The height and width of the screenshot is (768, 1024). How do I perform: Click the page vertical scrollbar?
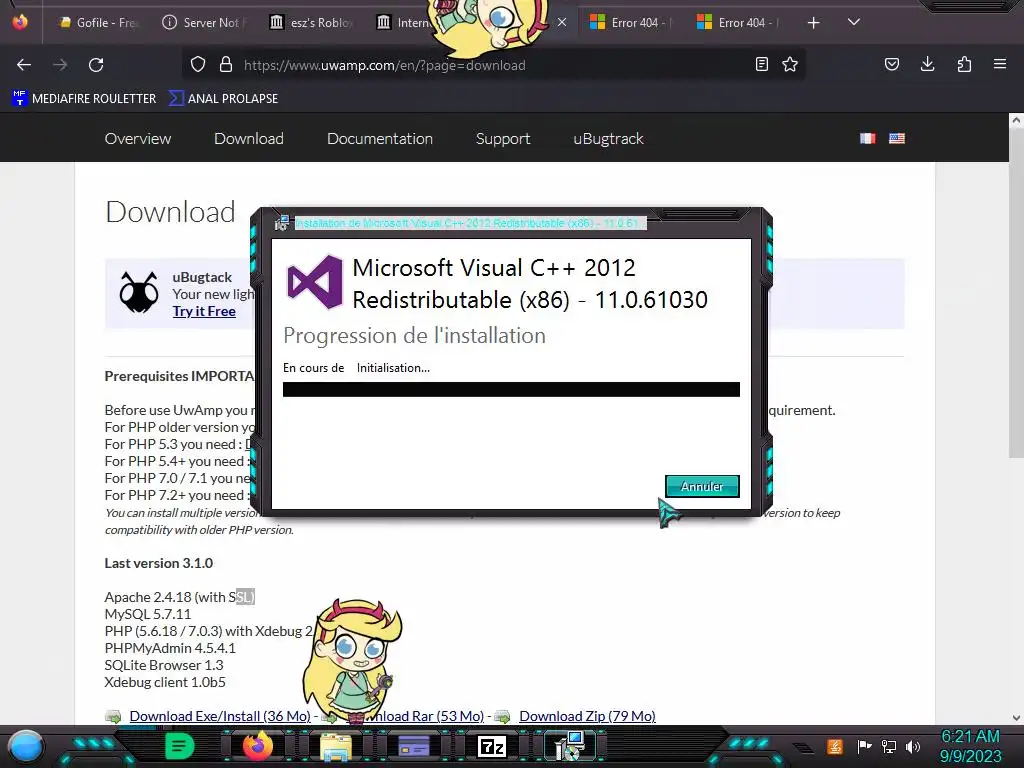point(1016,293)
